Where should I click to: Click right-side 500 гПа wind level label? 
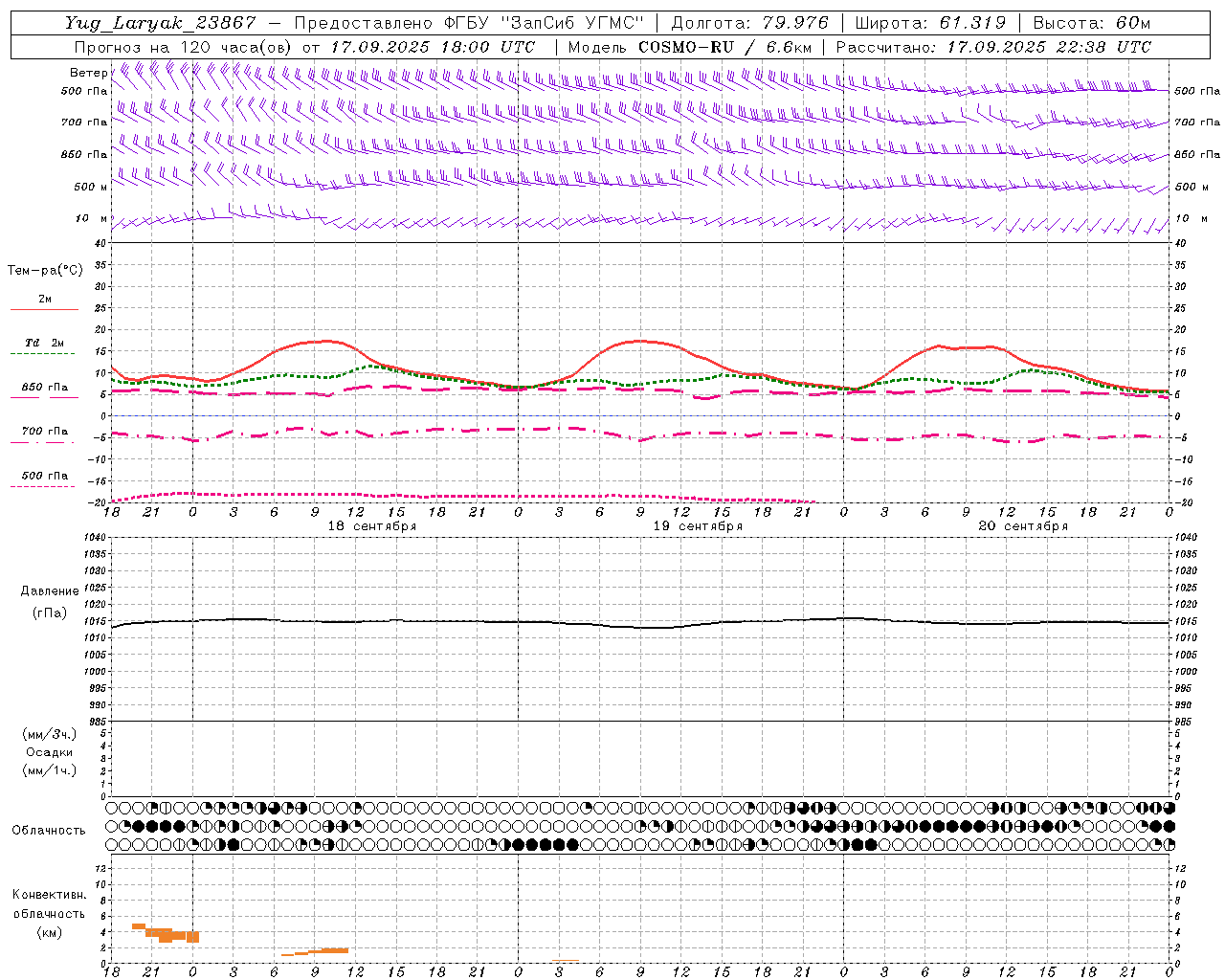click(1197, 91)
